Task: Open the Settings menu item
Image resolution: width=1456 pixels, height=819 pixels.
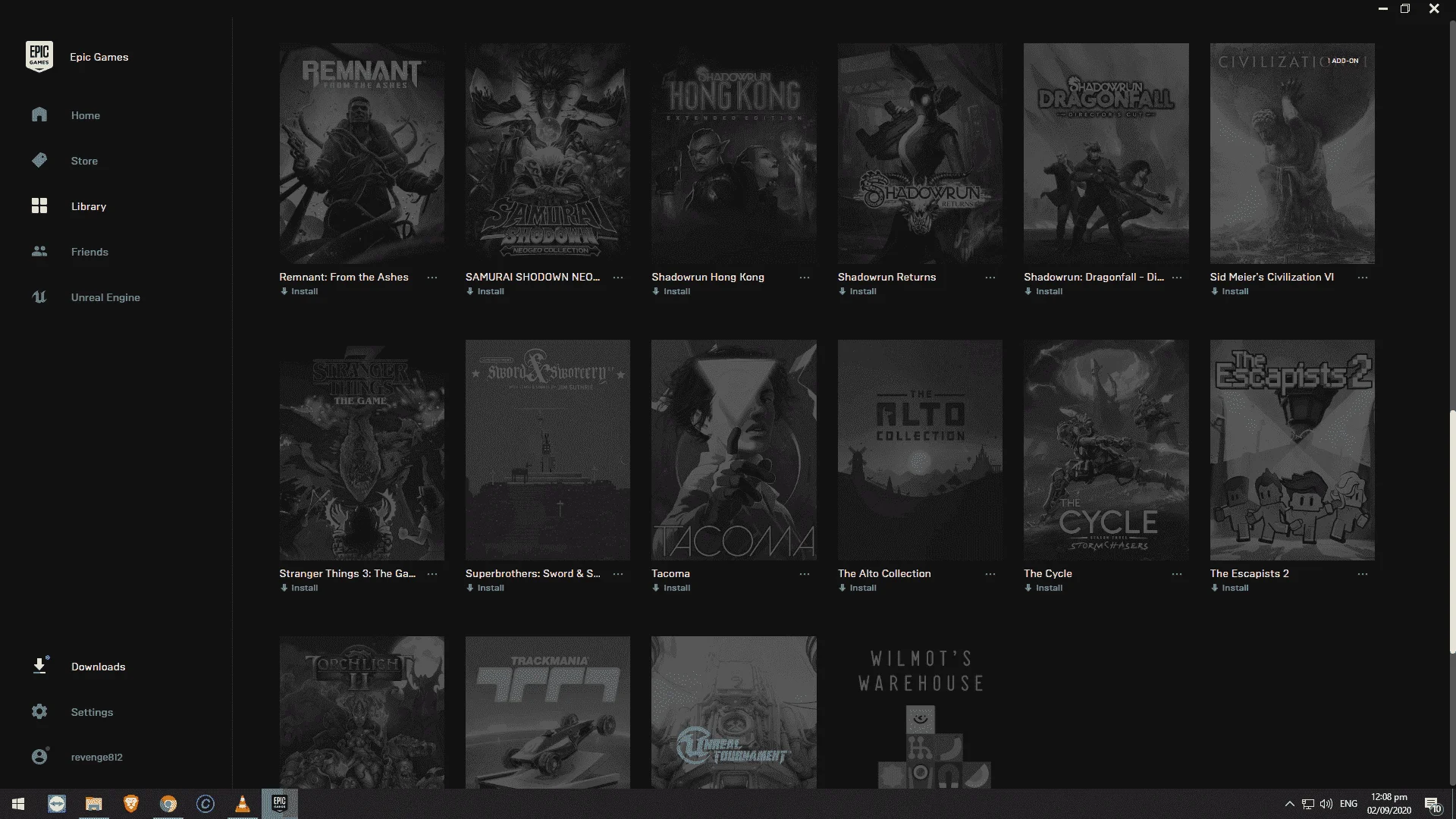Action: pos(92,712)
